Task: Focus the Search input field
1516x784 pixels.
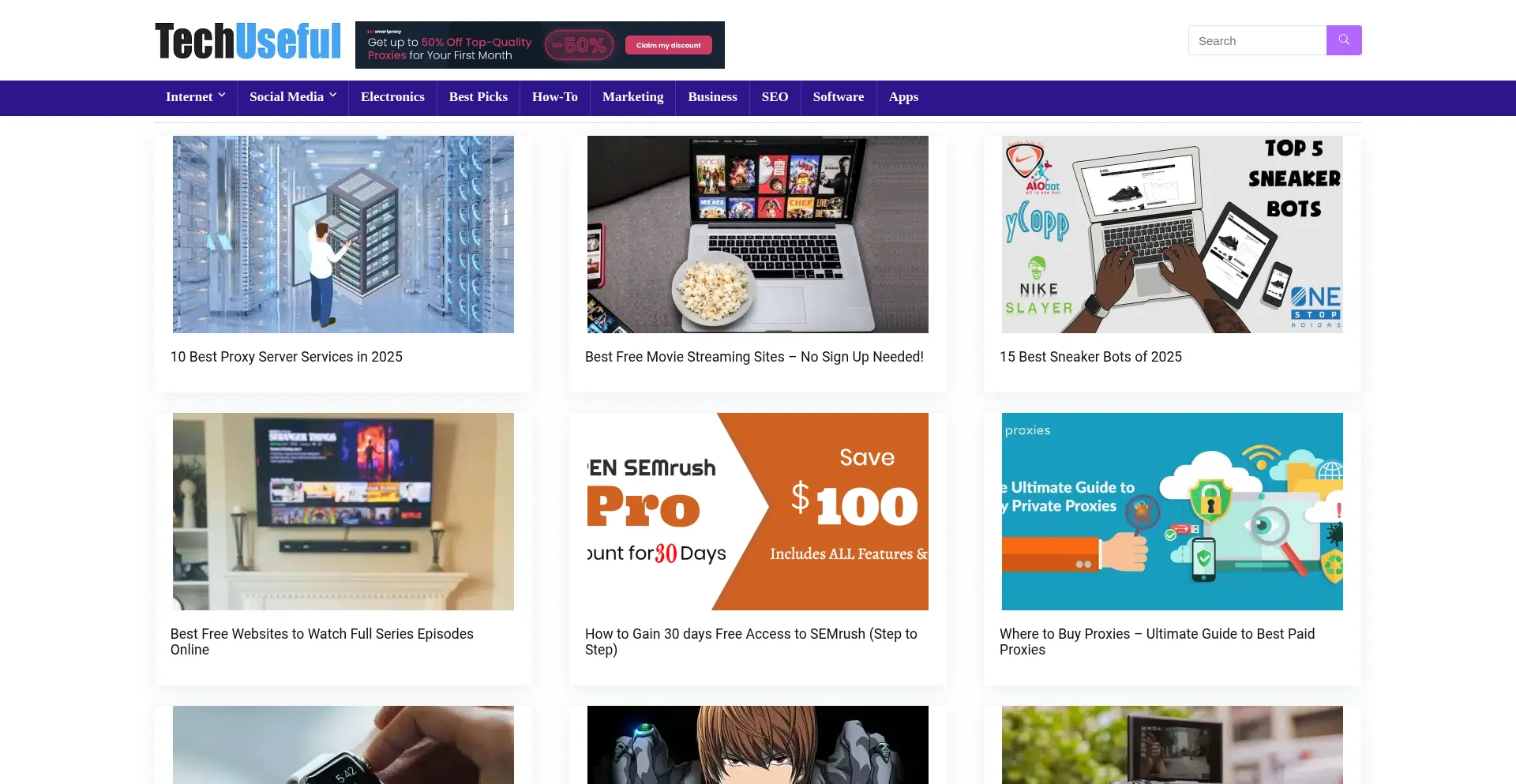Action: (1257, 40)
